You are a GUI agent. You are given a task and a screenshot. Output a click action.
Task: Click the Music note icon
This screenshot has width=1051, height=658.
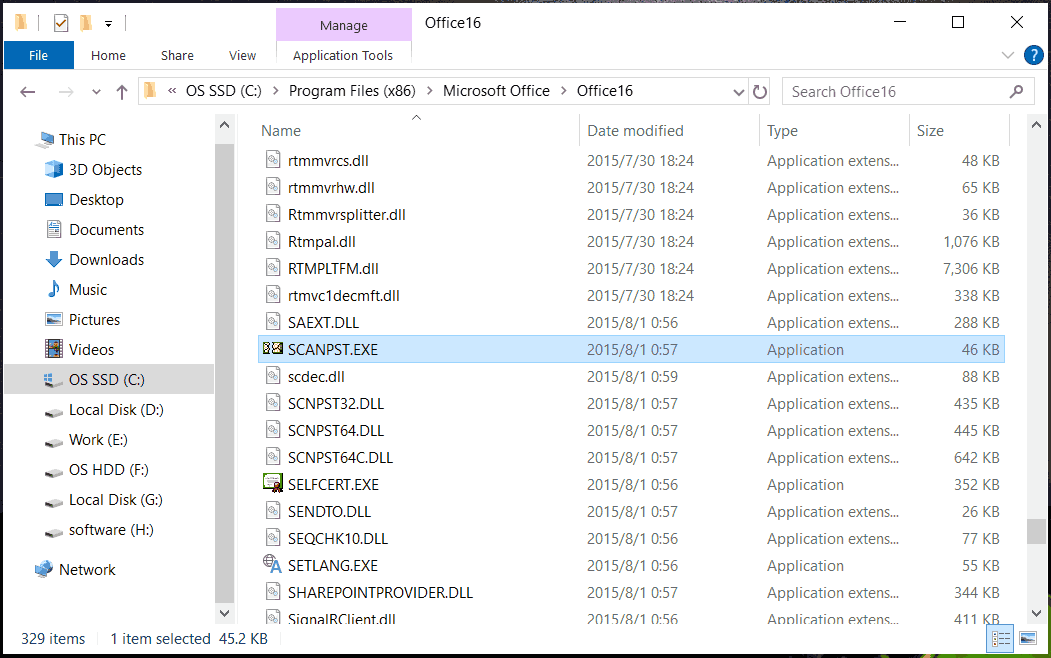(54, 289)
